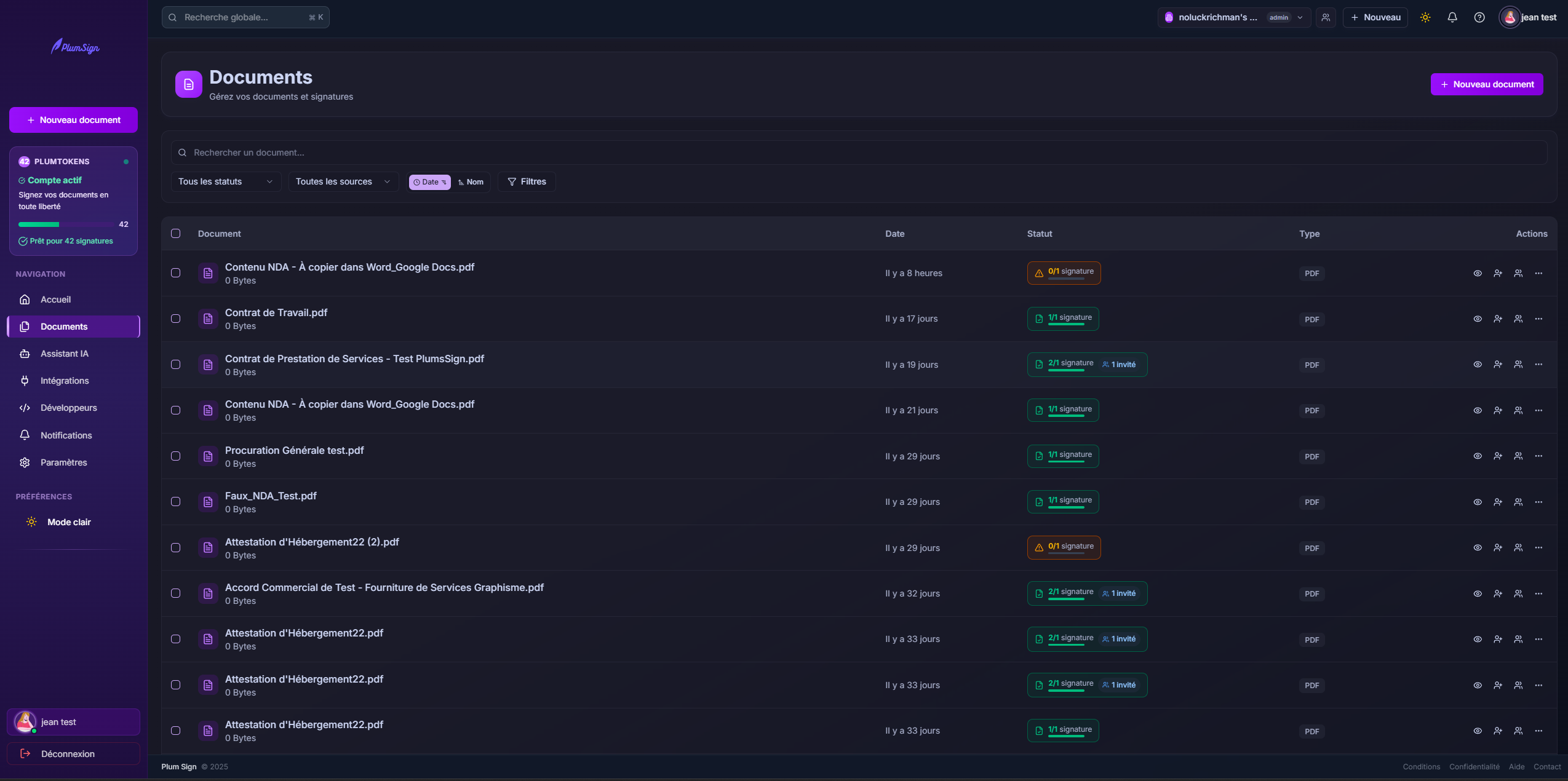The image size is (1568, 781).
Task: Open the Tous les statuts dropdown
Action: pos(226,181)
